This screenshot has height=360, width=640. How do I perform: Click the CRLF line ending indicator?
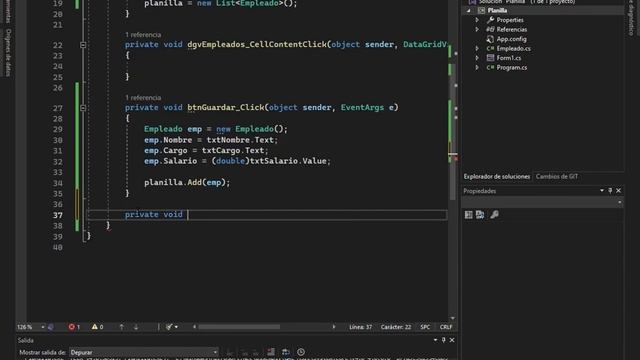pos(446,327)
